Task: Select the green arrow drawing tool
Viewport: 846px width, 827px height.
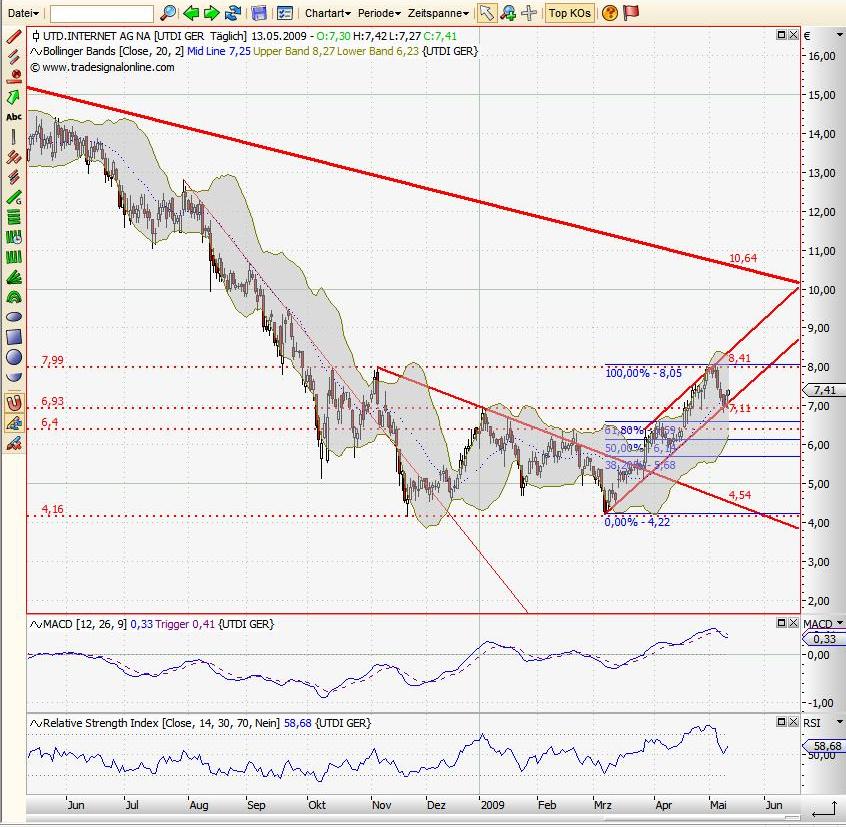Action: (14, 97)
